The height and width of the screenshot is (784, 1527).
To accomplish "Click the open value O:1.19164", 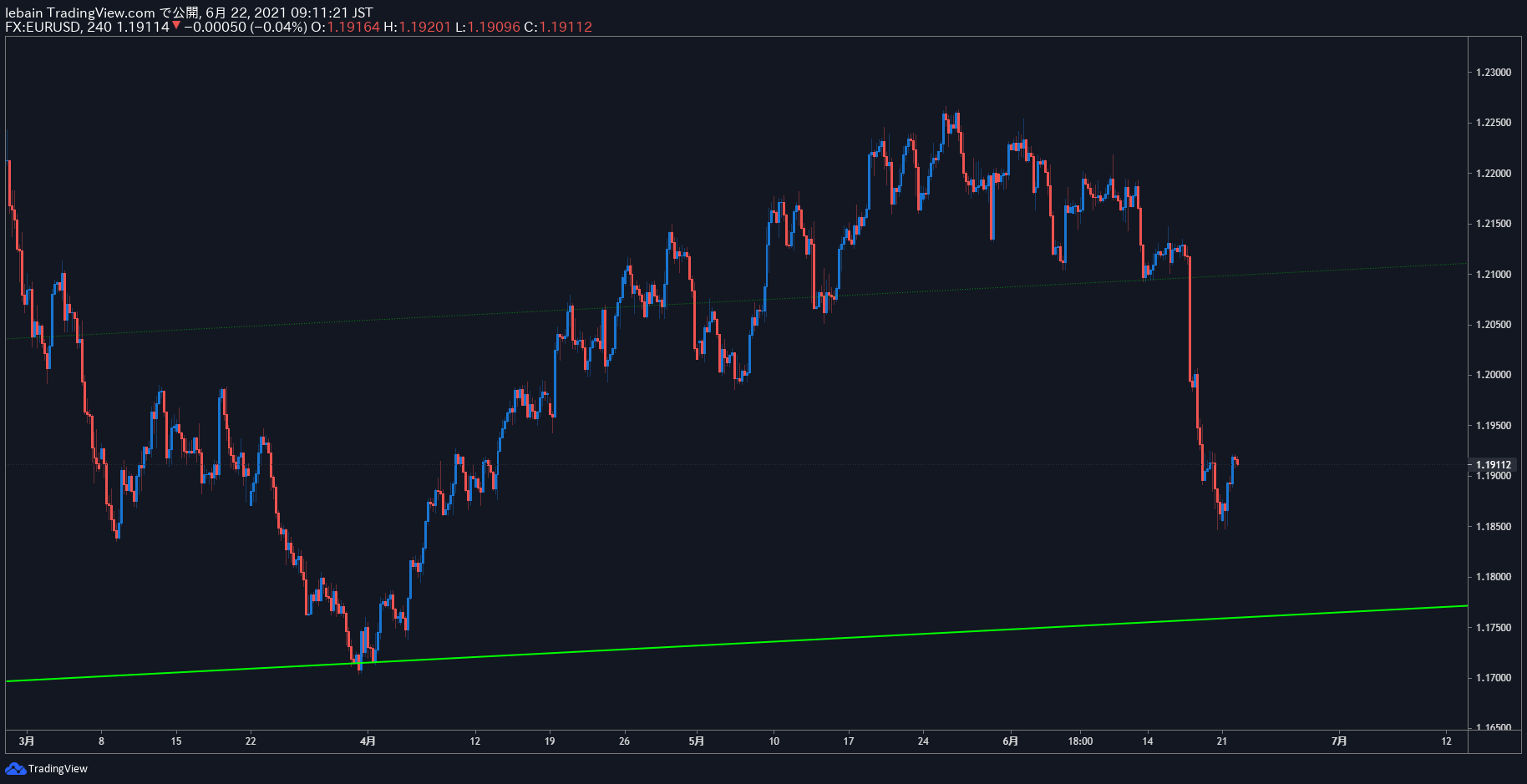I will (x=345, y=27).
